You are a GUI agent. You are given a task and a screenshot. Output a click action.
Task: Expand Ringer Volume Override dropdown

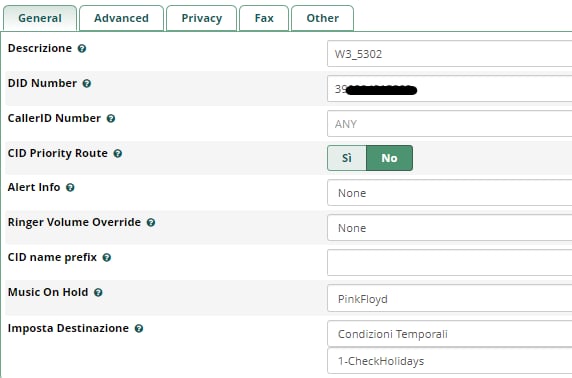[449, 228]
